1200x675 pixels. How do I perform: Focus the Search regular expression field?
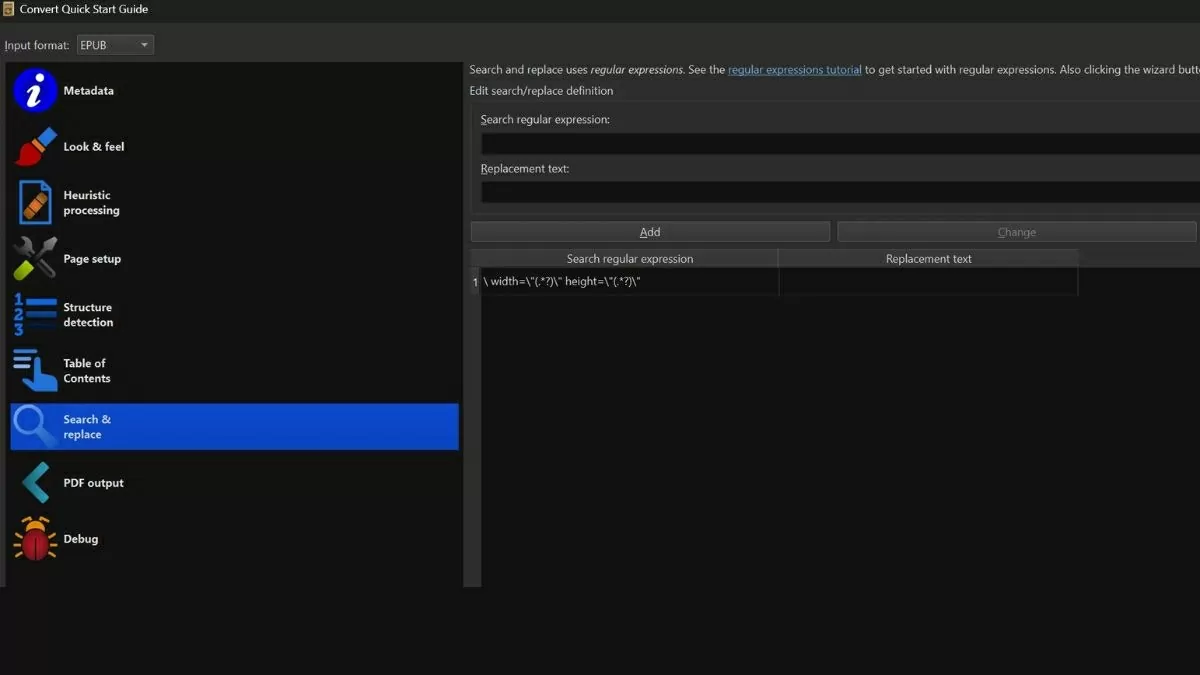[x=838, y=144]
